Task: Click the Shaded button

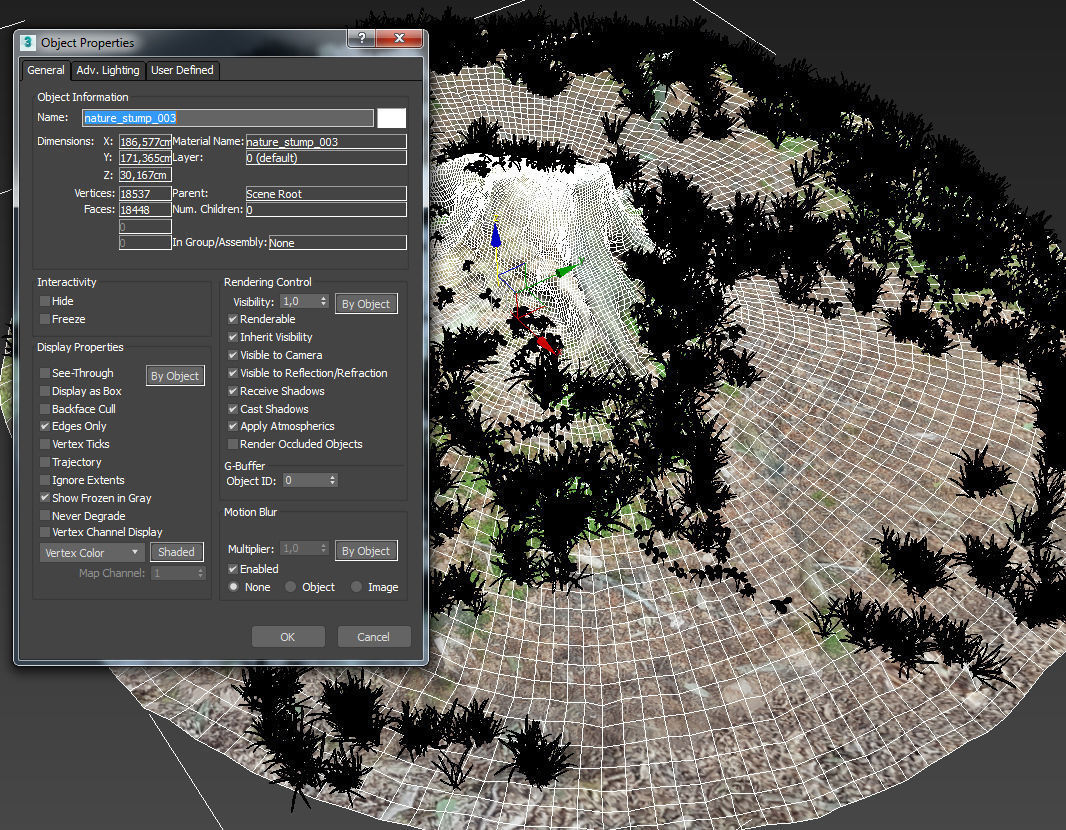Action: 176,552
